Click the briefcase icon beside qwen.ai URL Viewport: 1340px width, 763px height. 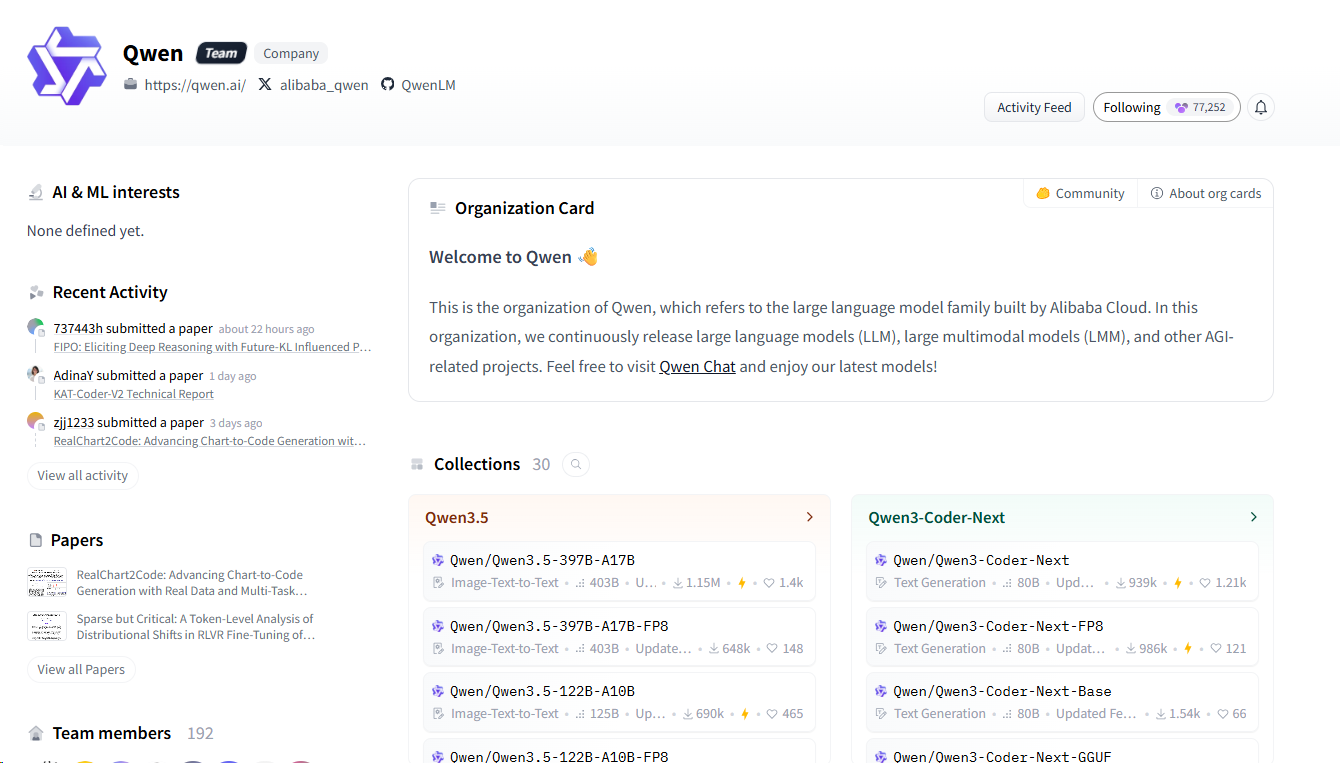click(130, 85)
